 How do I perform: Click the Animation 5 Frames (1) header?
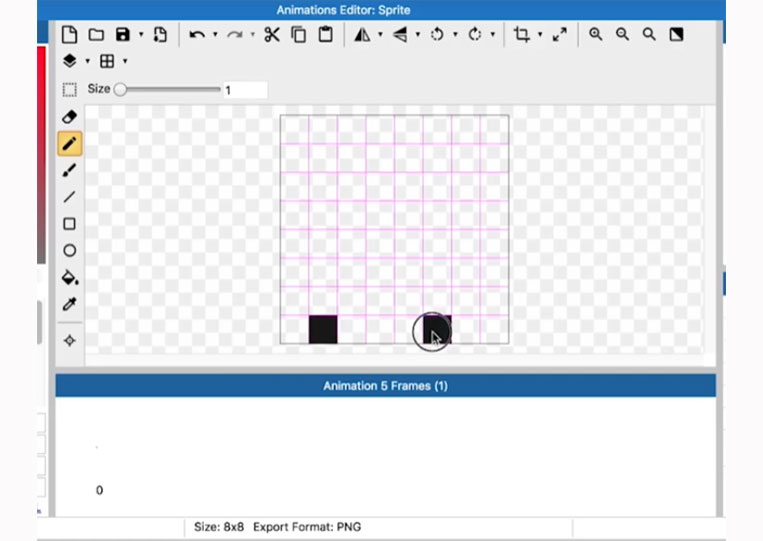coord(385,386)
